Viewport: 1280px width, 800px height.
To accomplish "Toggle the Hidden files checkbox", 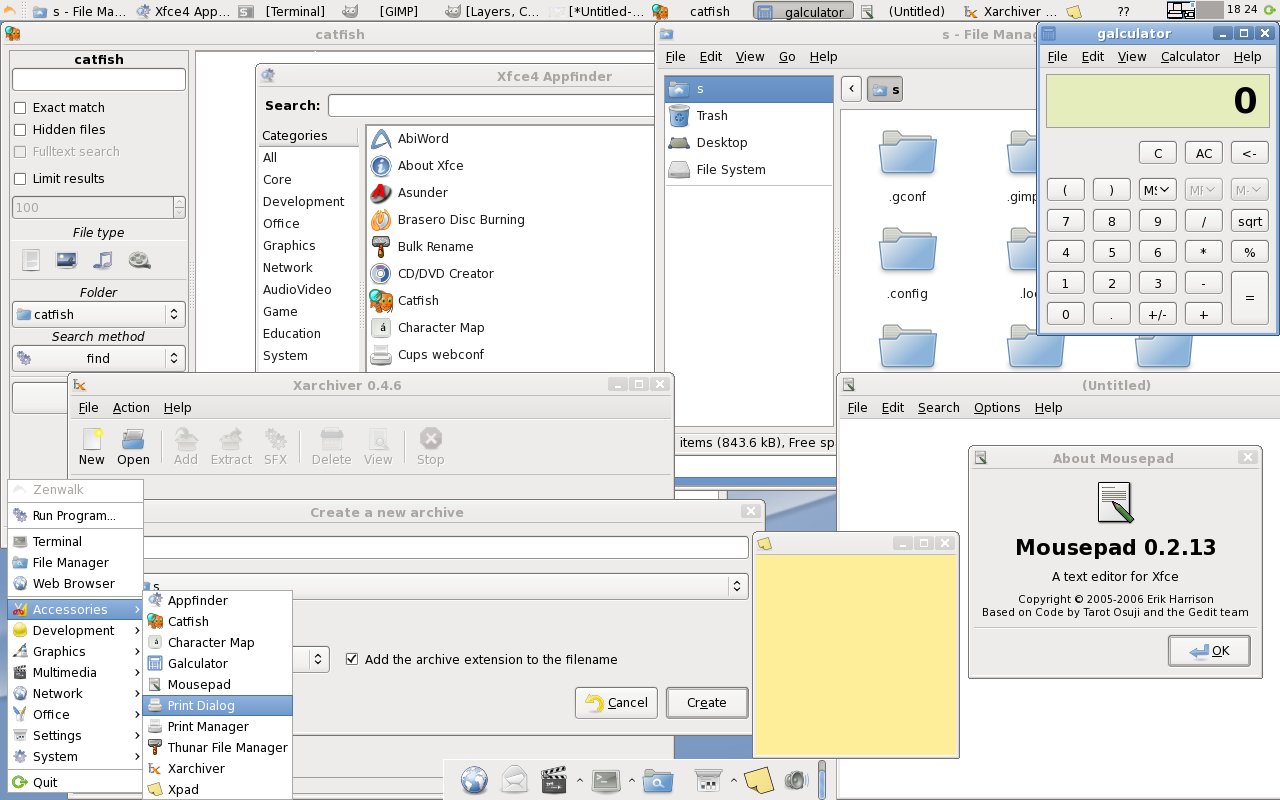I will pos(20,130).
